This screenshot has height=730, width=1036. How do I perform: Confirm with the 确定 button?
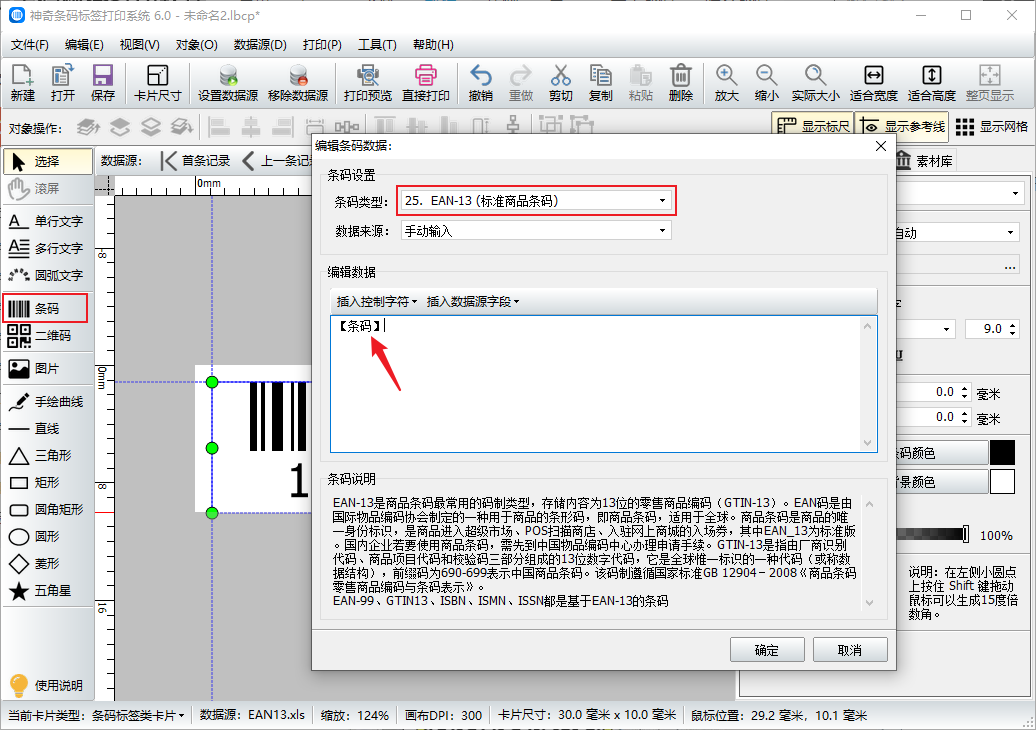766,650
